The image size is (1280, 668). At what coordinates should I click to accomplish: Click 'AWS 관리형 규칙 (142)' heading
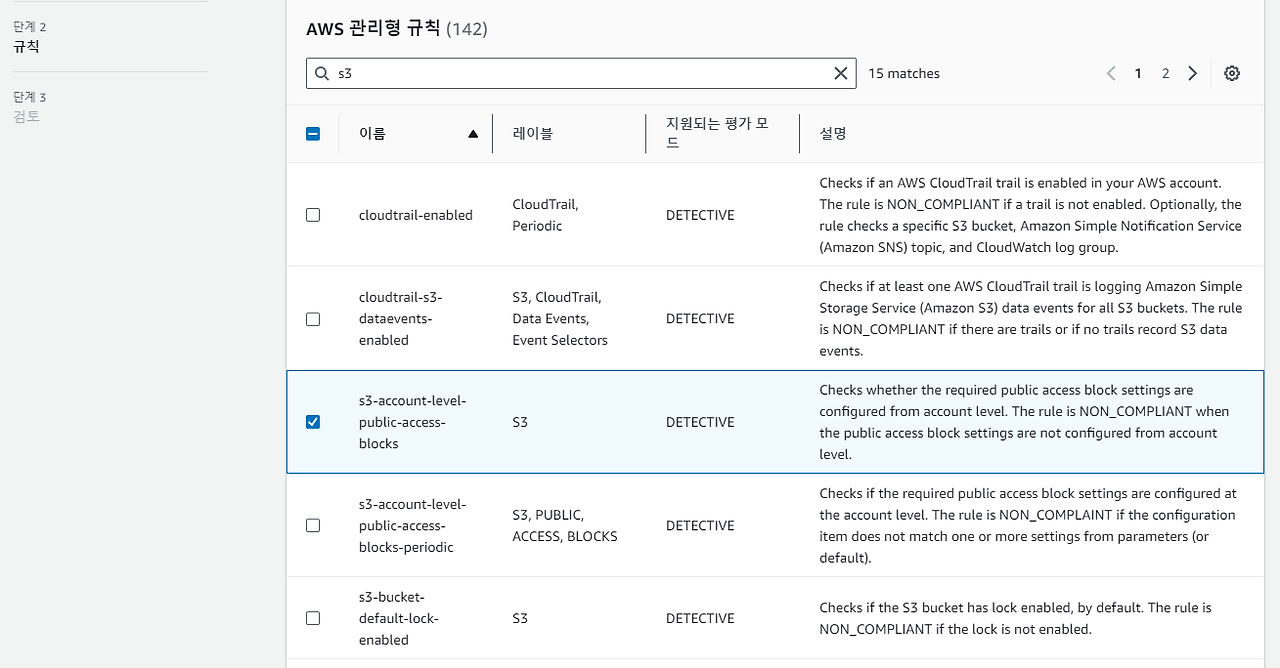(397, 28)
